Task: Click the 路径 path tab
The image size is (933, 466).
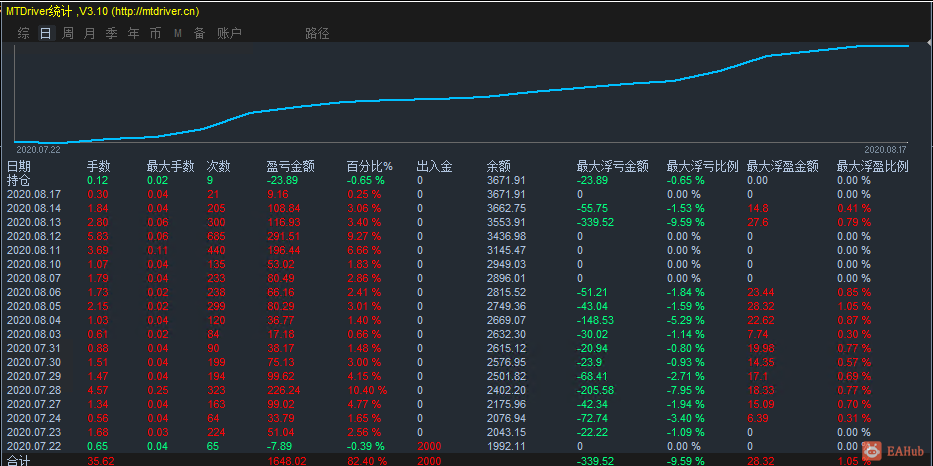Action: pos(317,33)
